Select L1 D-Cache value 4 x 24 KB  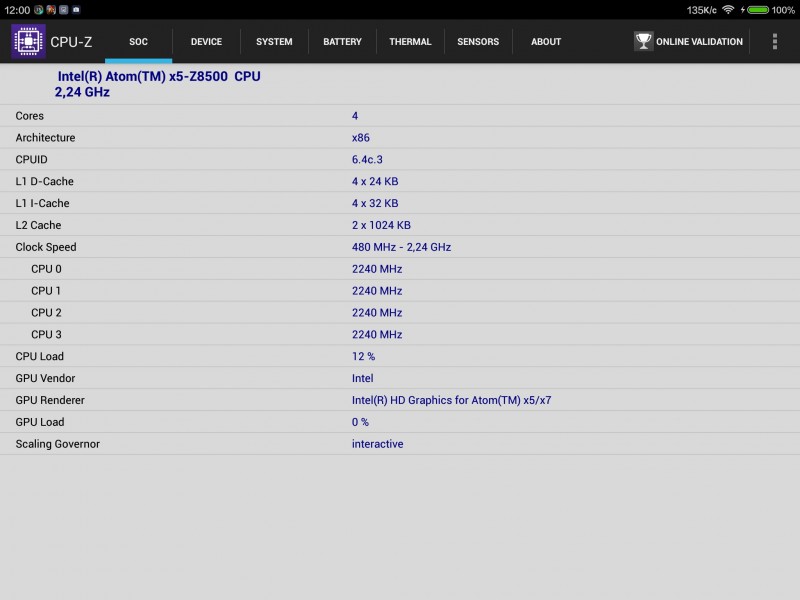375,182
